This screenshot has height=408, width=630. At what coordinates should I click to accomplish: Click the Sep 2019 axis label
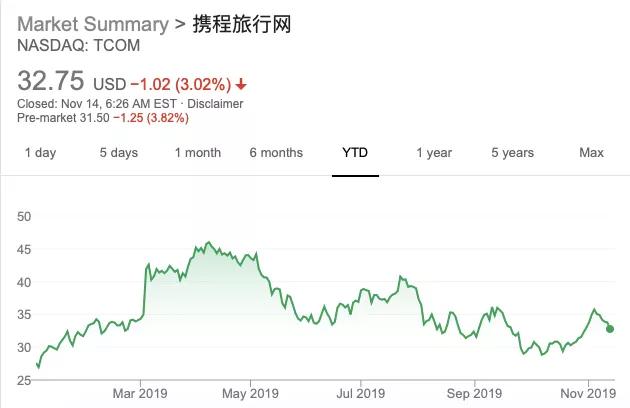(475, 393)
